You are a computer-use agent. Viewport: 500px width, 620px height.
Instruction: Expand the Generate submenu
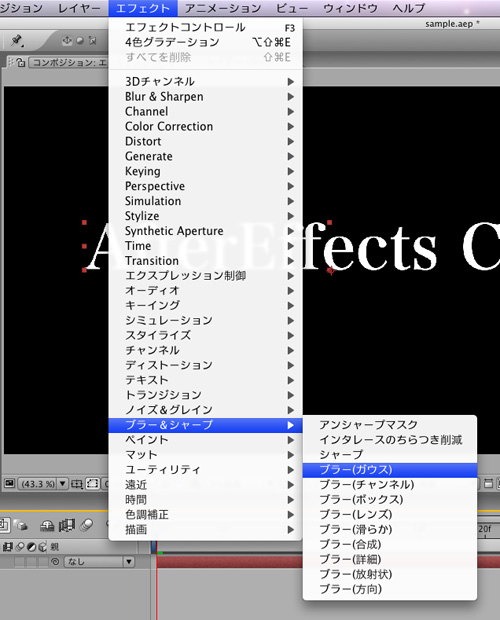tap(206, 156)
